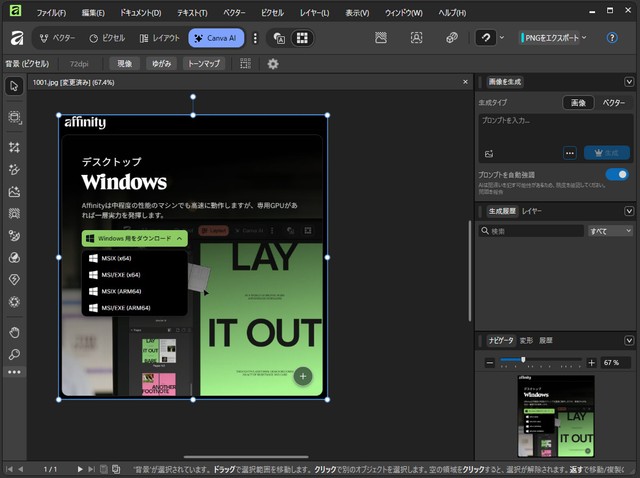
Task: Click the navigator zoom-in plus button
Action: pos(591,362)
